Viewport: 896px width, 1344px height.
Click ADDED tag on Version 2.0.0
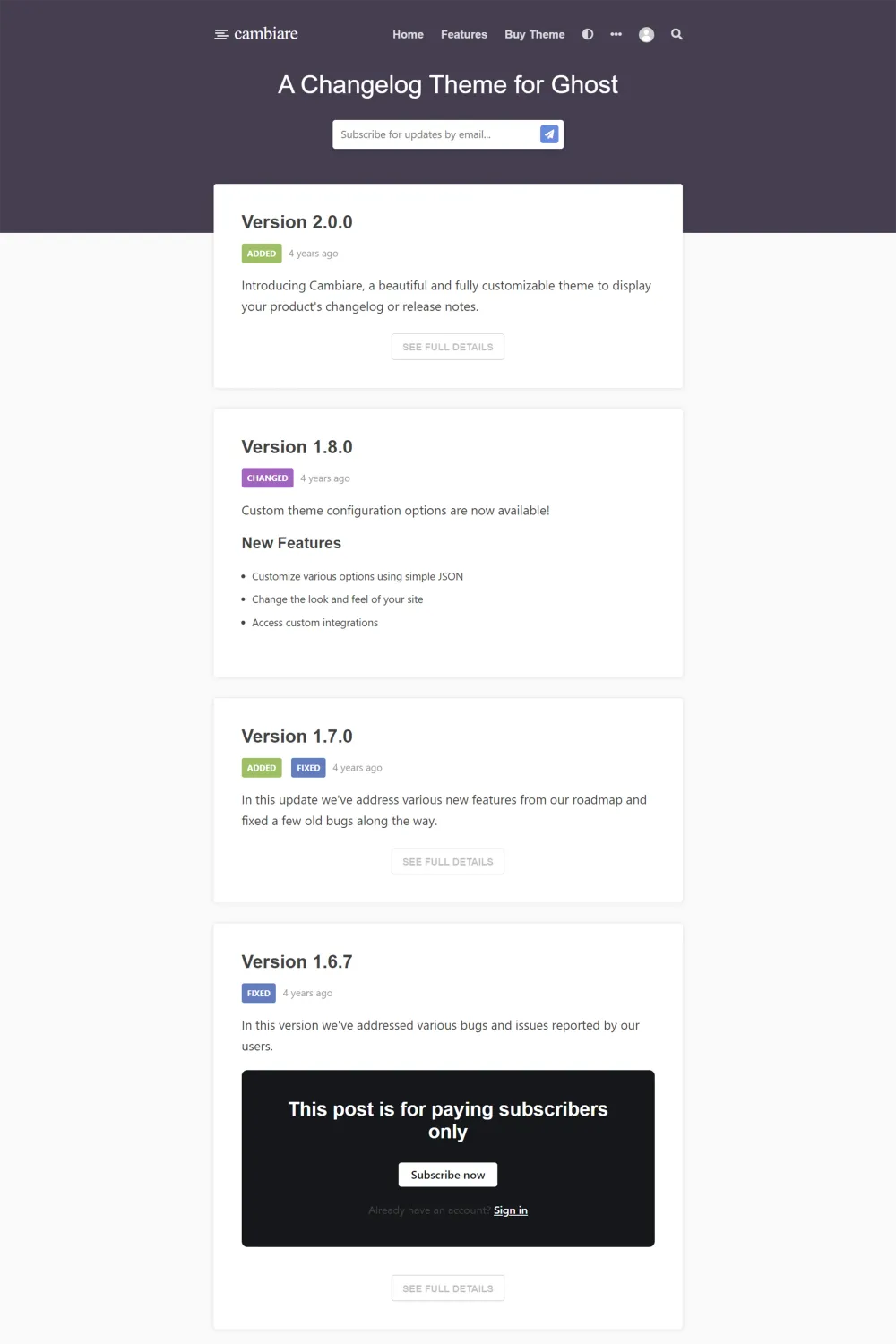[262, 254]
